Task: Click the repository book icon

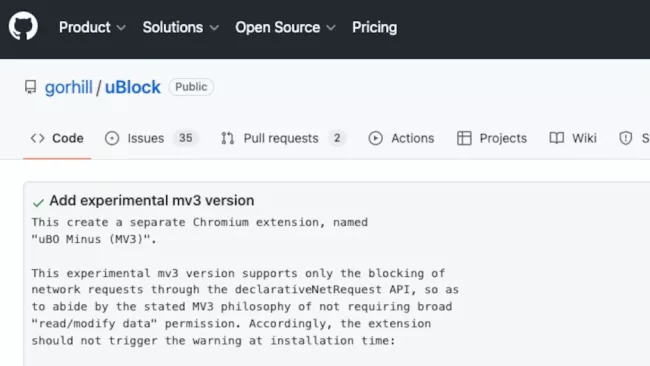Action: [x=30, y=87]
